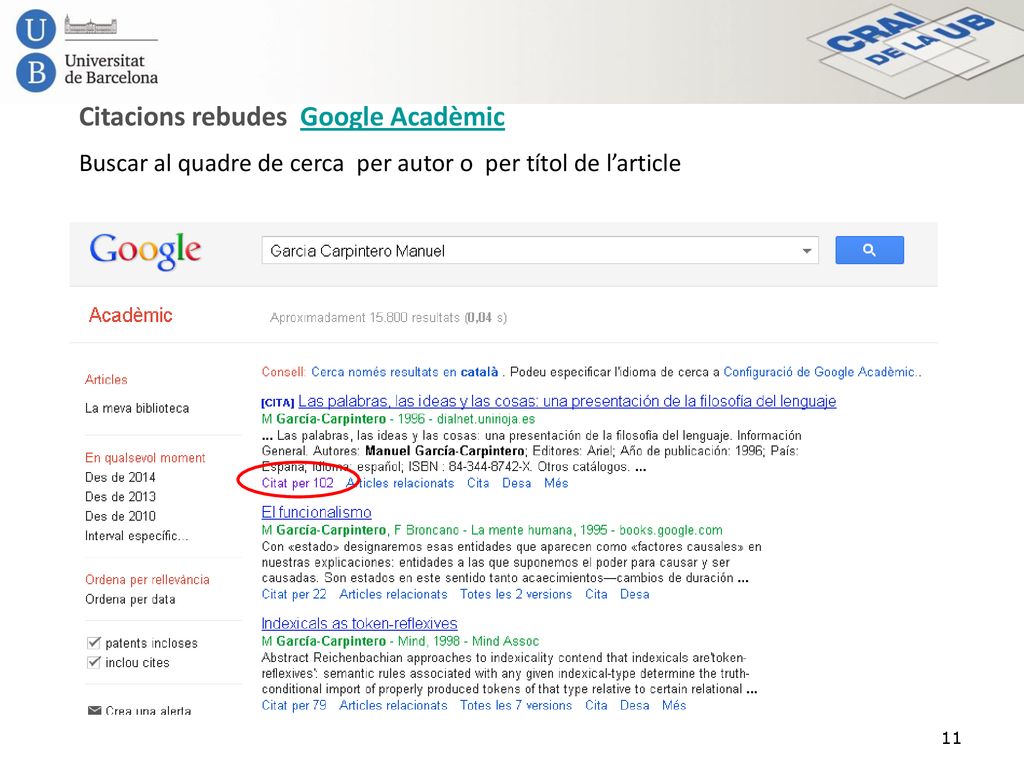
Task: Click Cerca només resultats en català
Action: [x=405, y=372]
